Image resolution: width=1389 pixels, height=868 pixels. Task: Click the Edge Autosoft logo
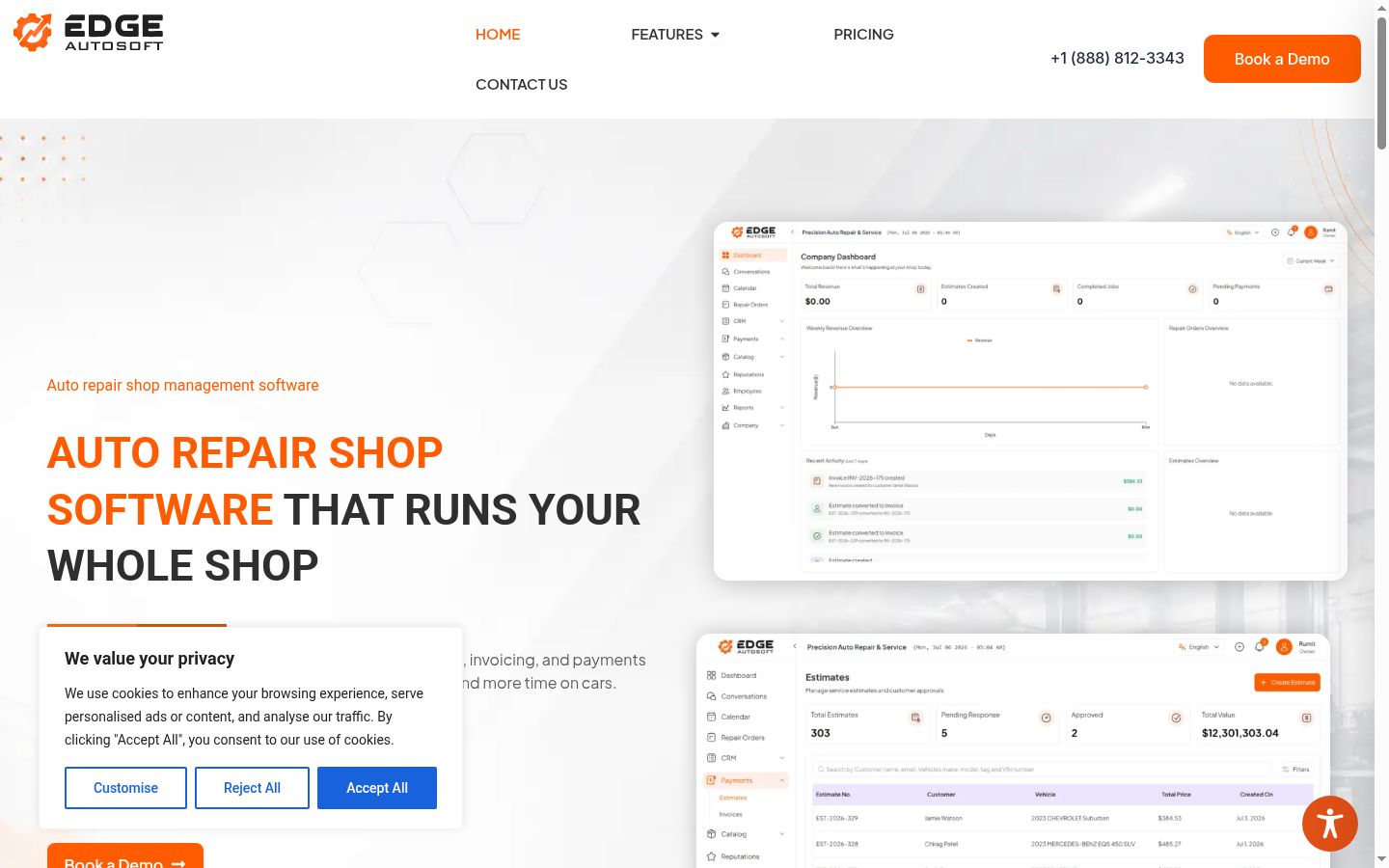89,32
